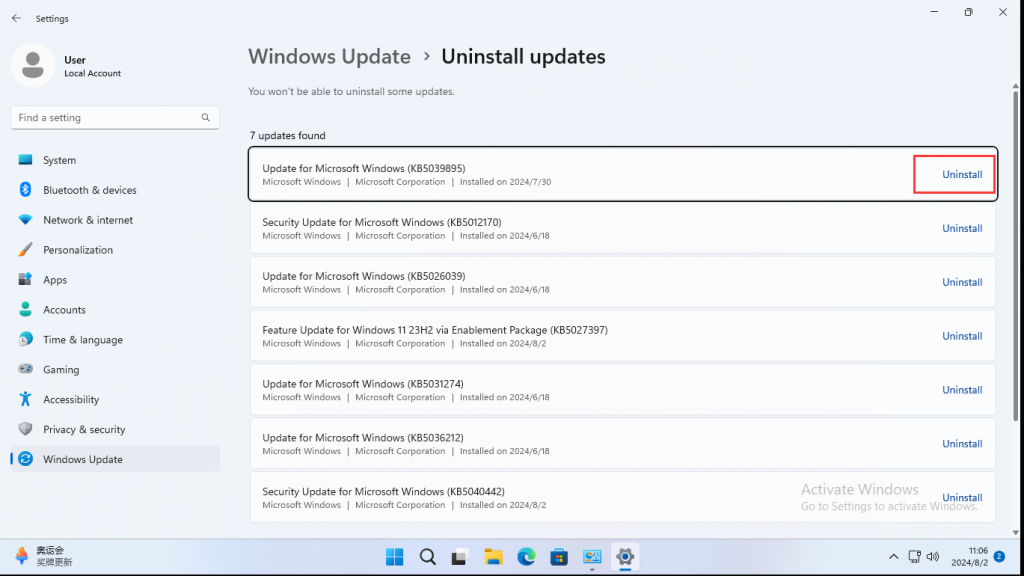Open Personalization settings

(115, 250)
